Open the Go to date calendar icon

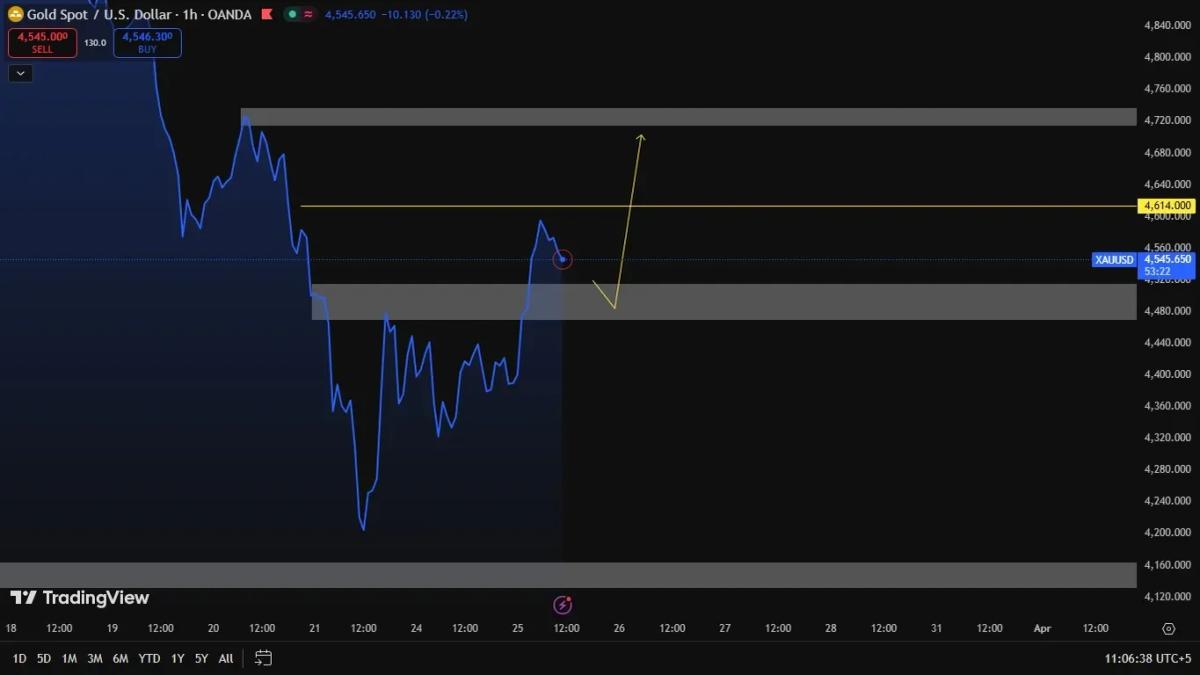[262, 658]
